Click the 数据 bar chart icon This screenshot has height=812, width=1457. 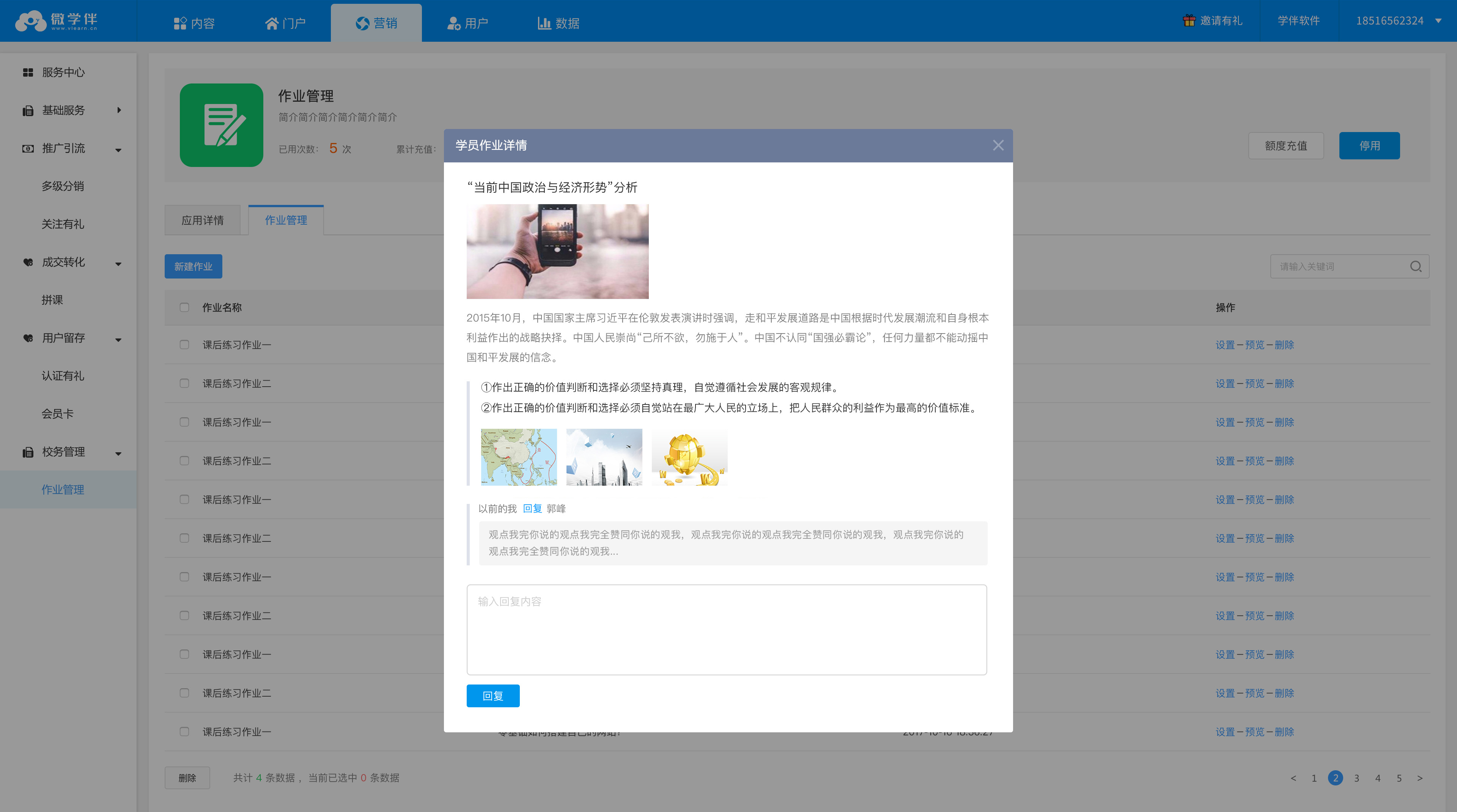point(544,23)
